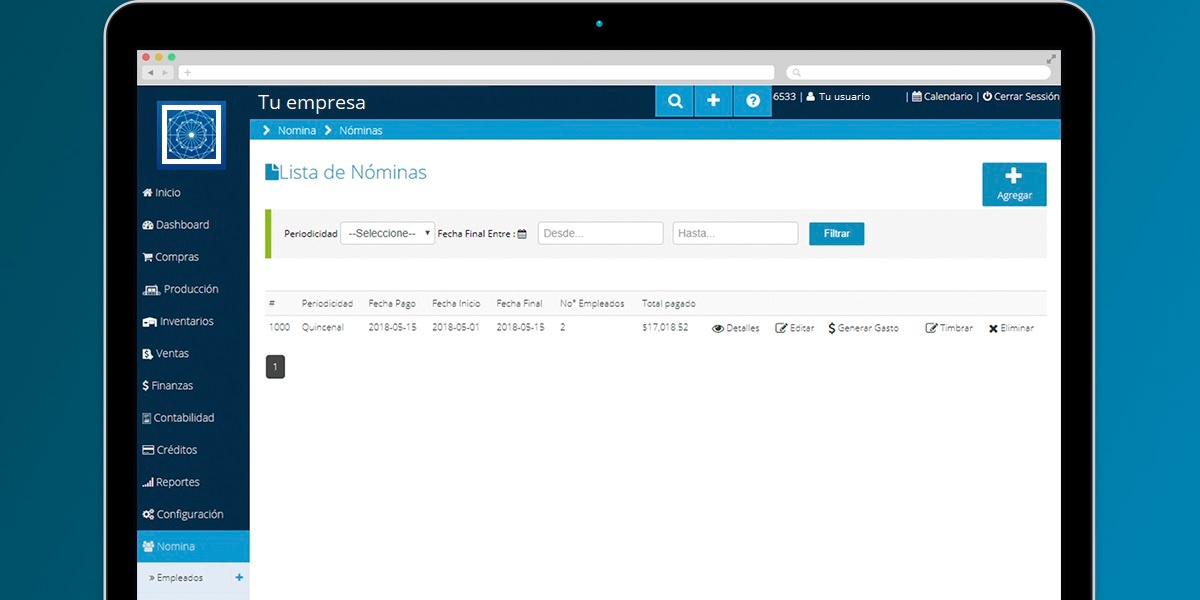The height and width of the screenshot is (600, 1200).
Task: Click the fullscreen arrows icon in browser
Action: coord(1051,58)
